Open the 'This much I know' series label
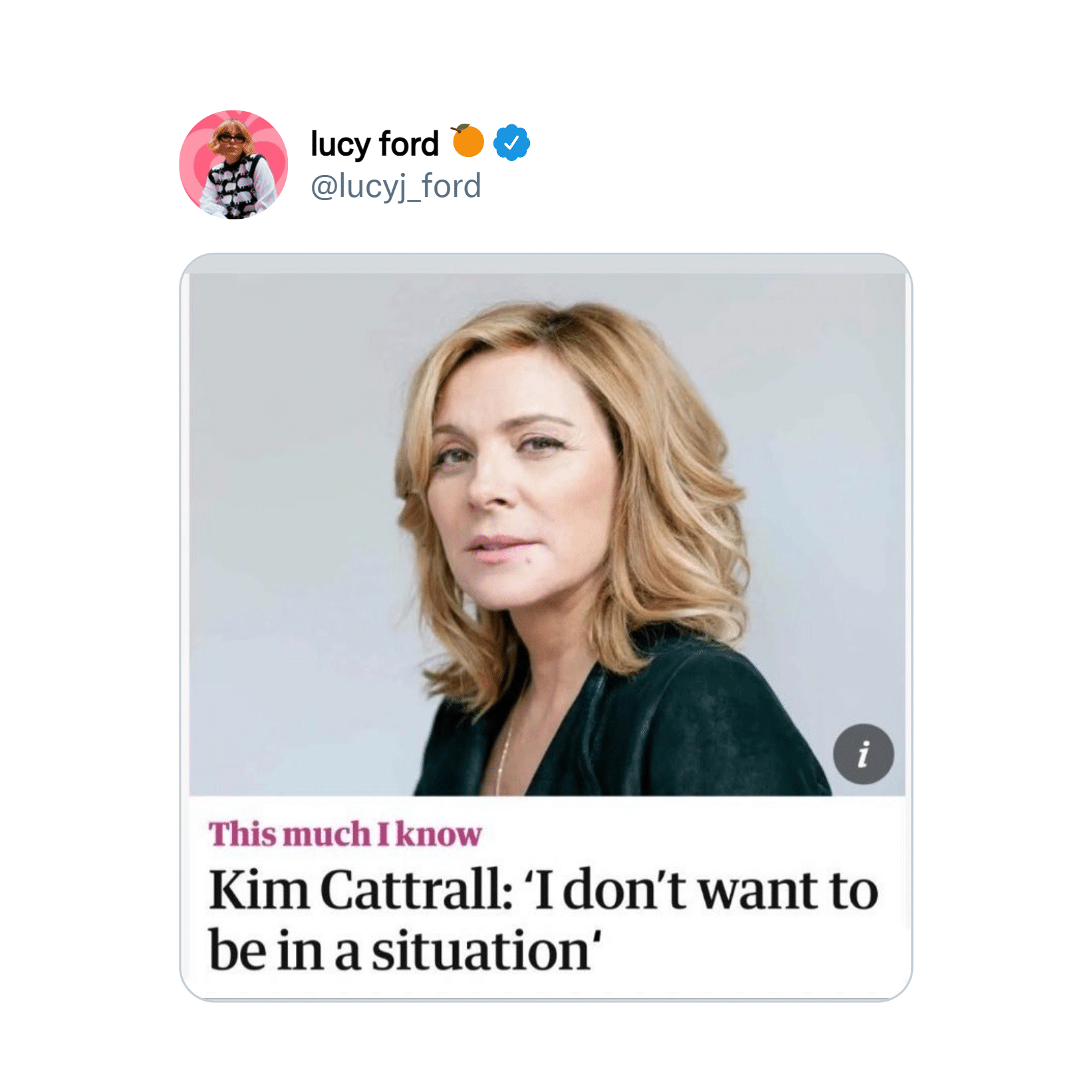The height and width of the screenshot is (1092, 1092). pos(345,834)
